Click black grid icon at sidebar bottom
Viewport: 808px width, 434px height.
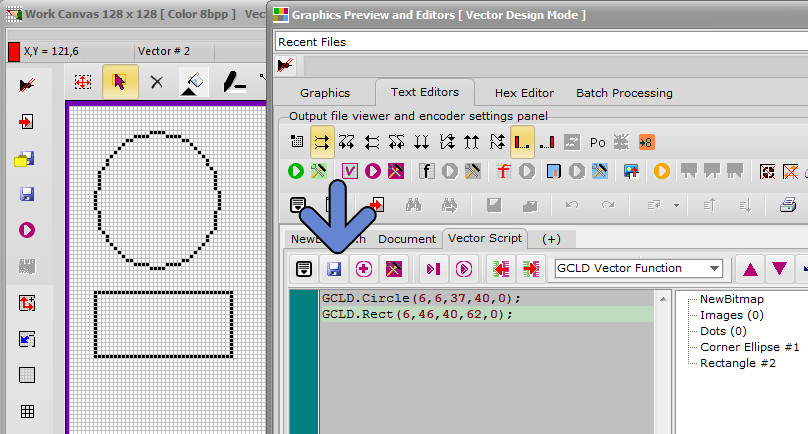tap(27, 411)
